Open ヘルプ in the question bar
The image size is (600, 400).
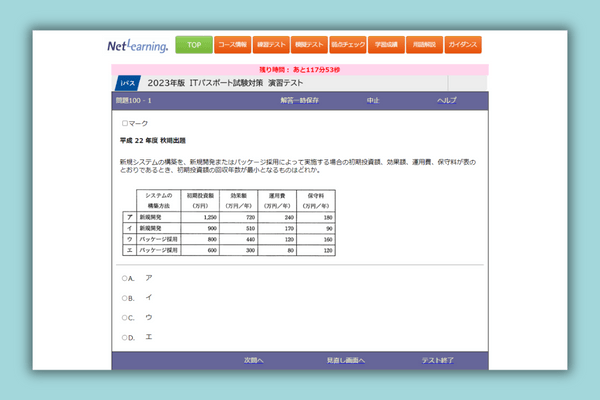447,101
